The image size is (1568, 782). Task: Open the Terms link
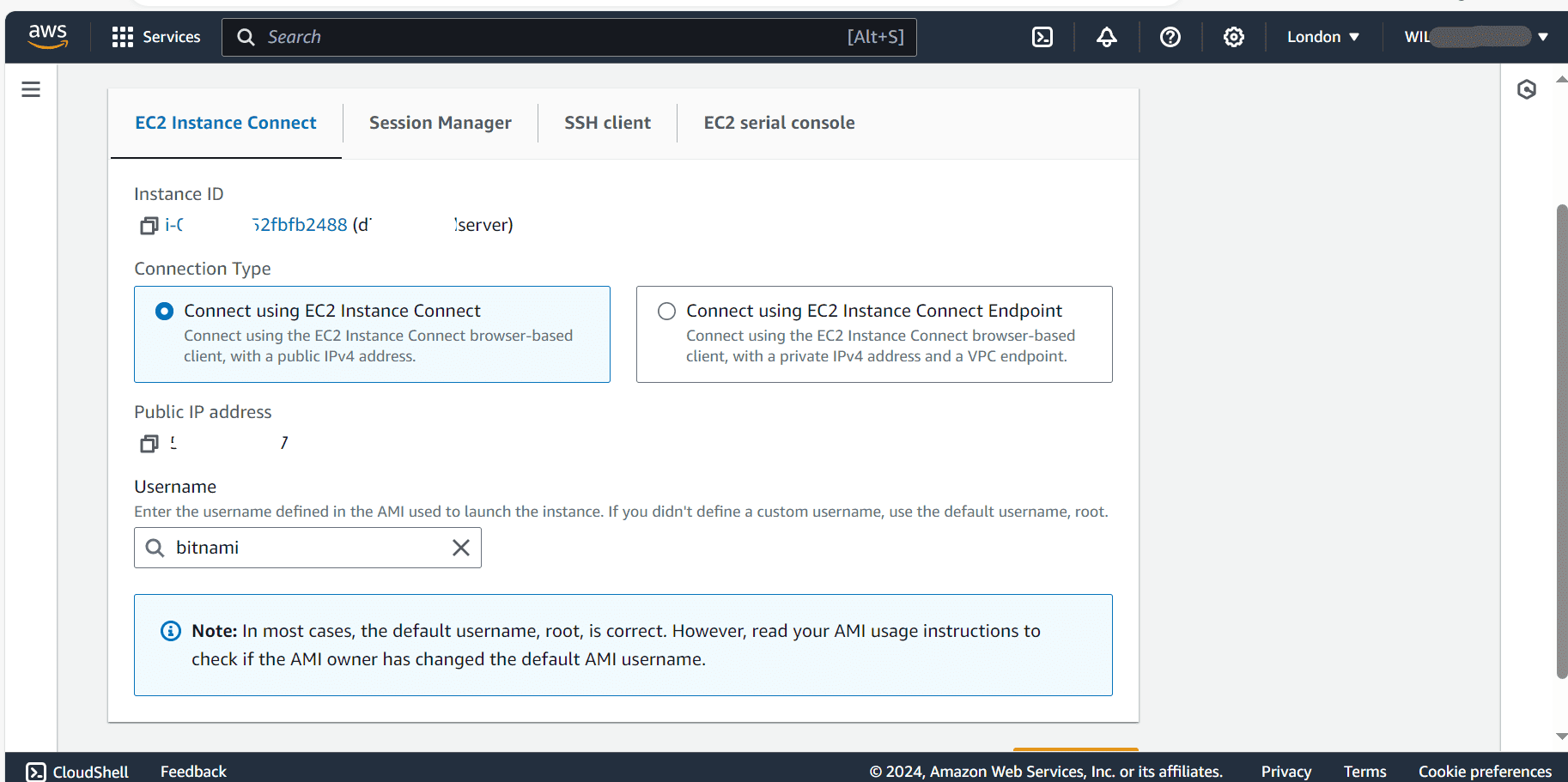pyautogui.click(x=1365, y=772)
